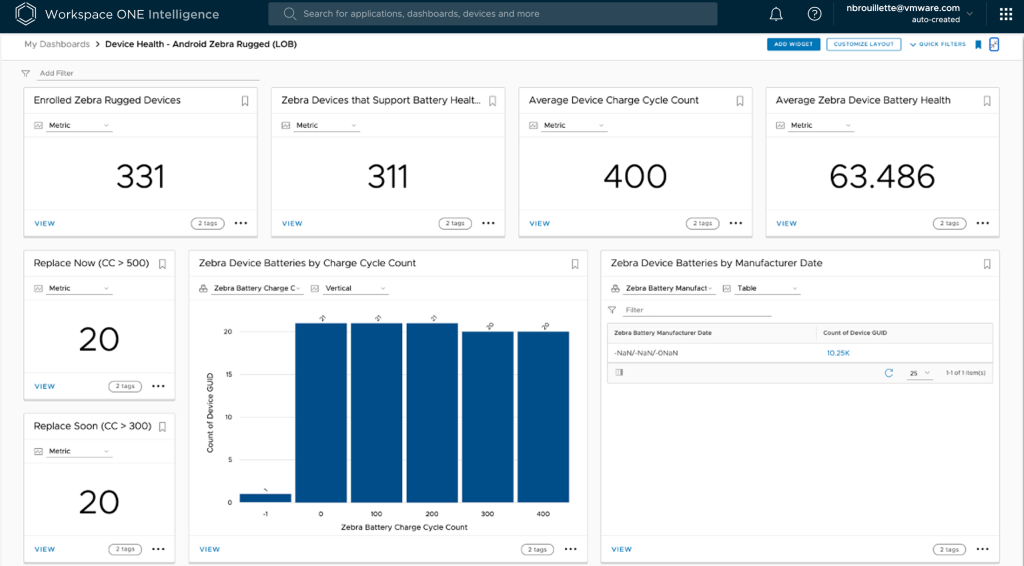The height and width of the screenshot is (566, 1024).
Task: Go to My Dashboards breadcrumb
Action: coord(57,44)
